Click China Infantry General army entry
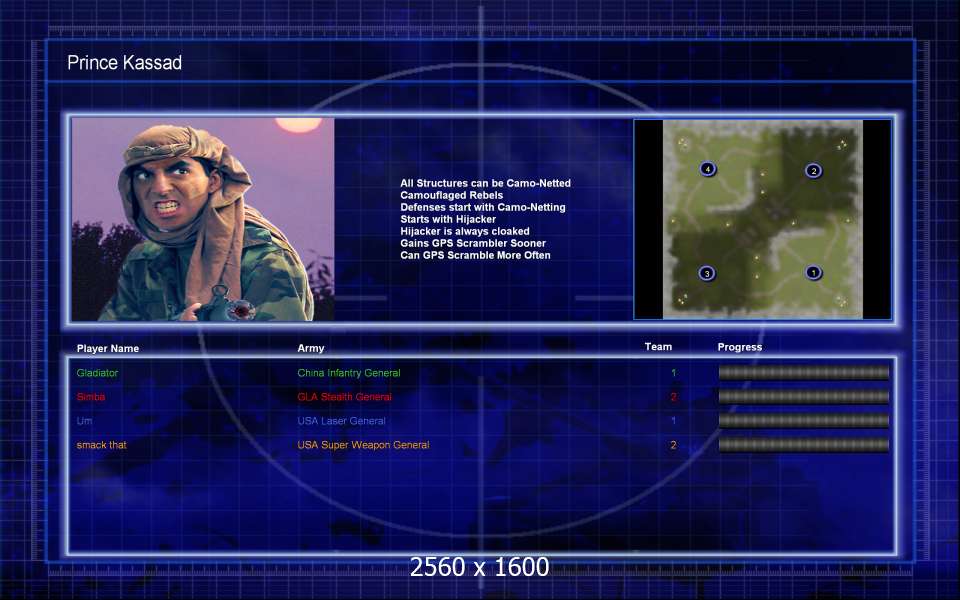 [x=349, y=373]
